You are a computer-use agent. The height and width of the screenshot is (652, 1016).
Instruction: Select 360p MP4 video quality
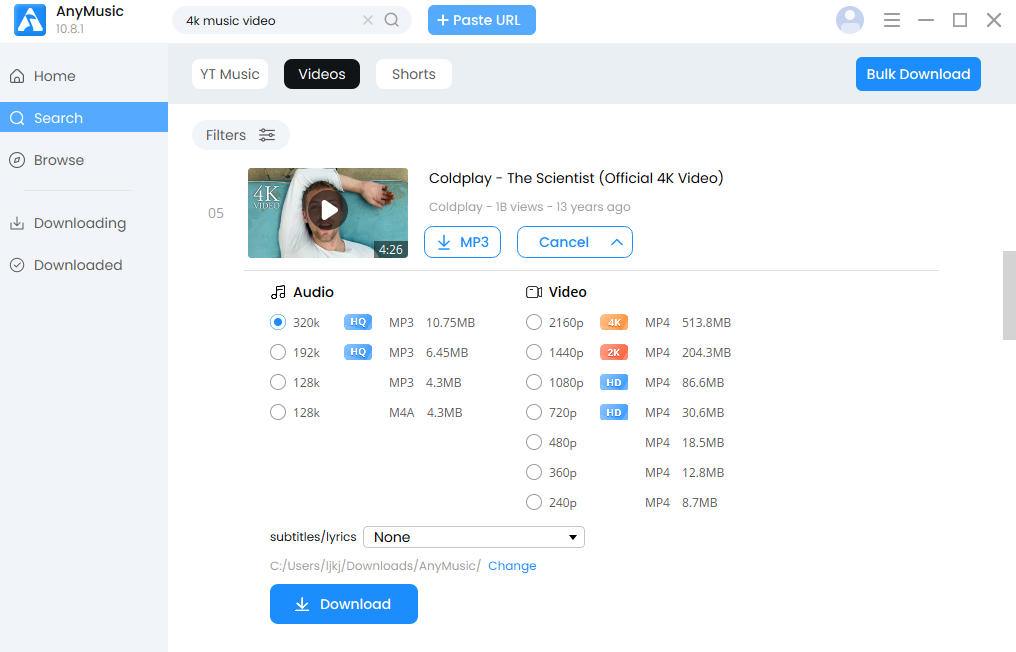(534, 472)
